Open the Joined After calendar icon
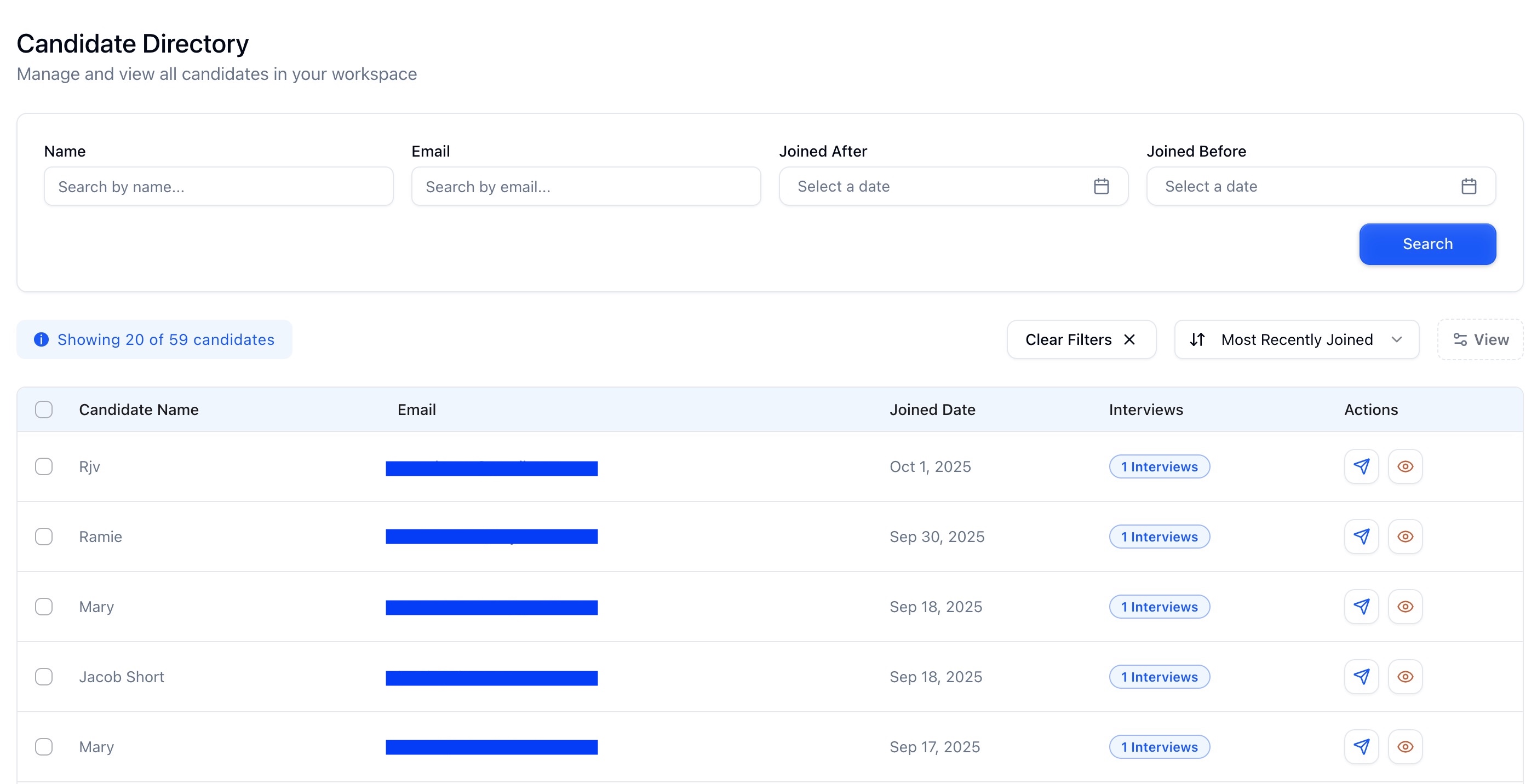The height and width of the screenshot is (784, 1537). click(x=1101, y=186)
